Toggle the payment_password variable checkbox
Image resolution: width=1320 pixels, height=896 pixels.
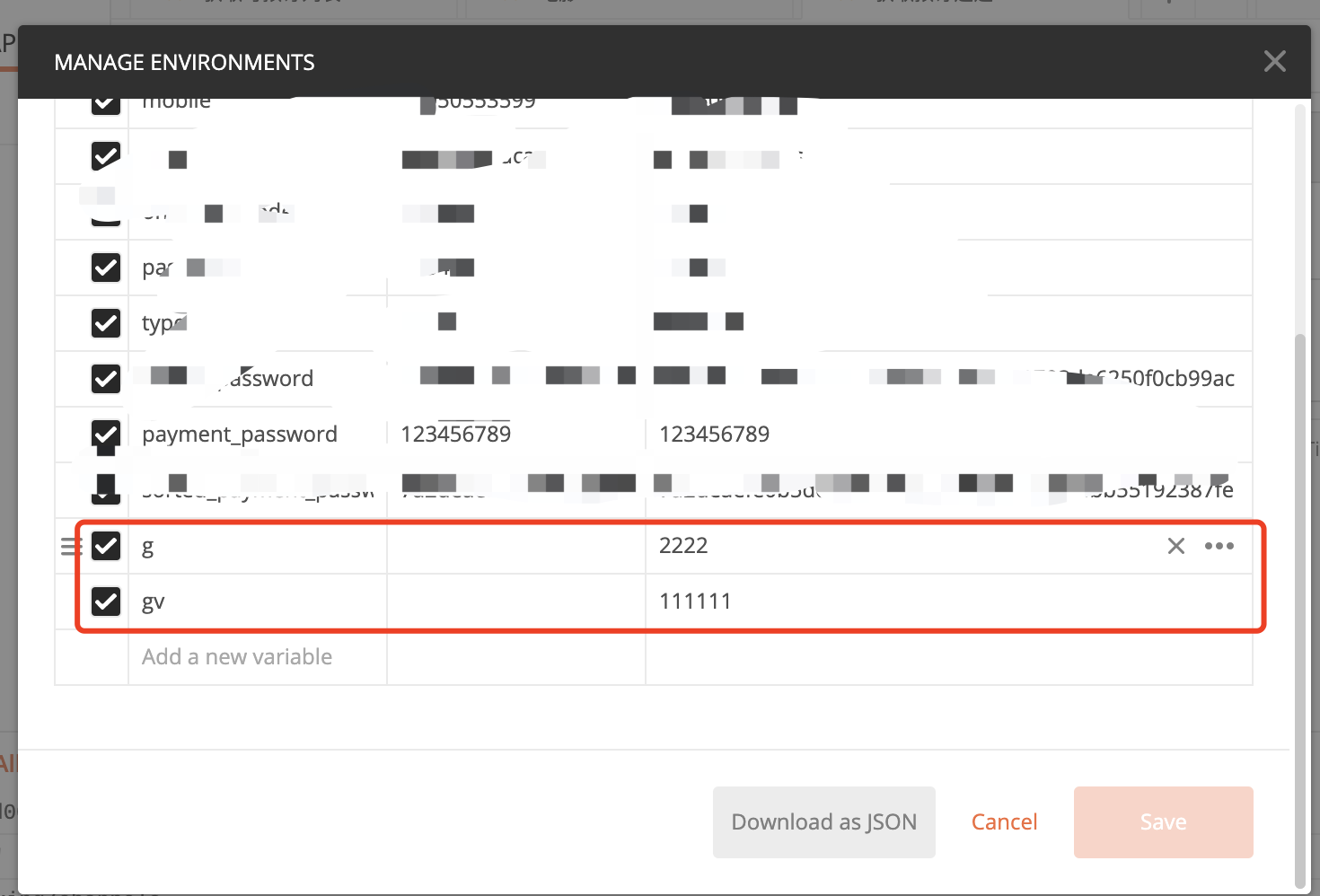pos(105,436)
